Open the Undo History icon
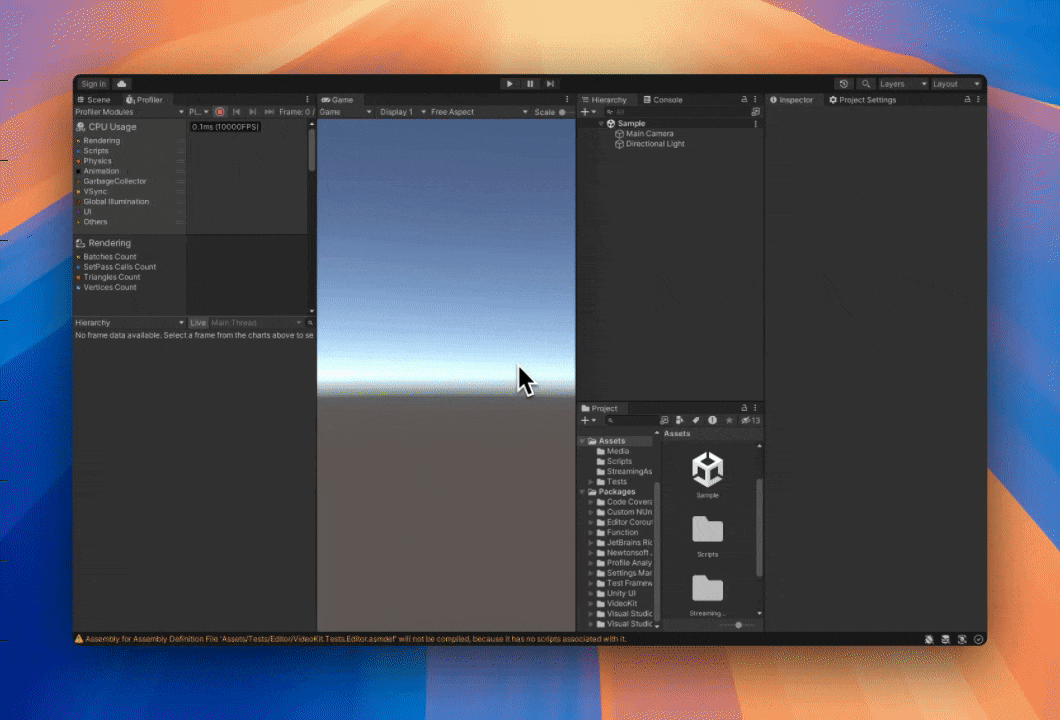Image resolution: width=1060 pixels, height=720 pixels. click(844, 84)
